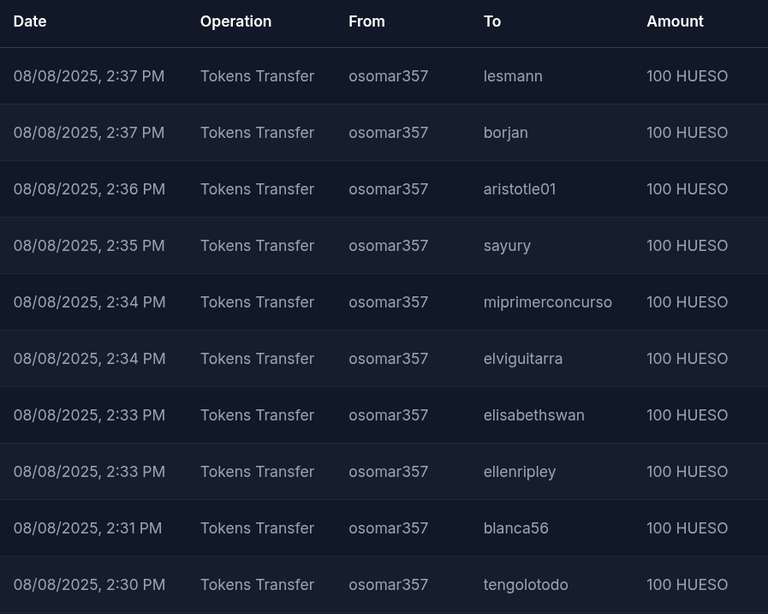Click the To column header
Viewport: 768px width, 614px height.
coord(492,21)
